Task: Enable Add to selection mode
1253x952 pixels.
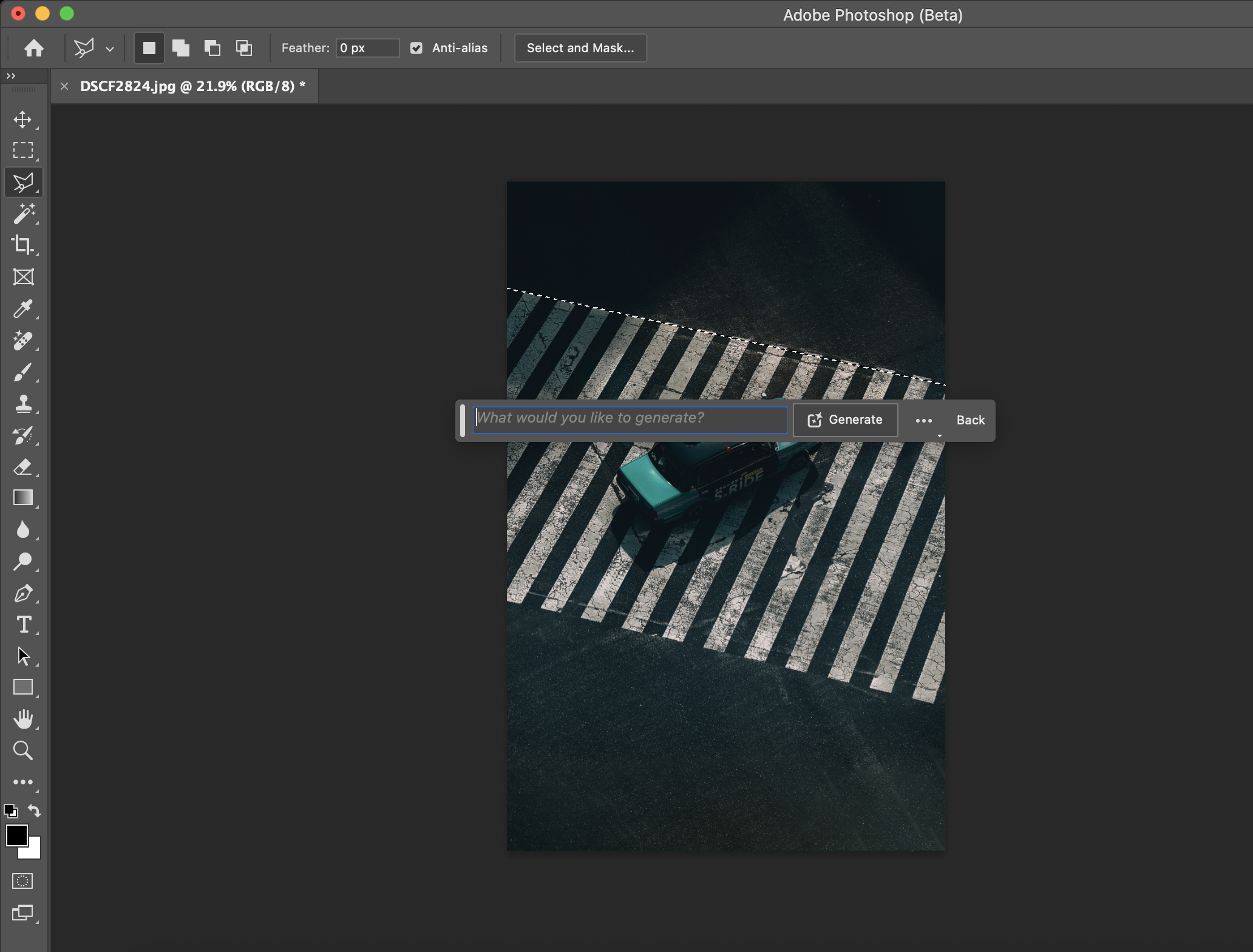Action: tap(180, 48)
